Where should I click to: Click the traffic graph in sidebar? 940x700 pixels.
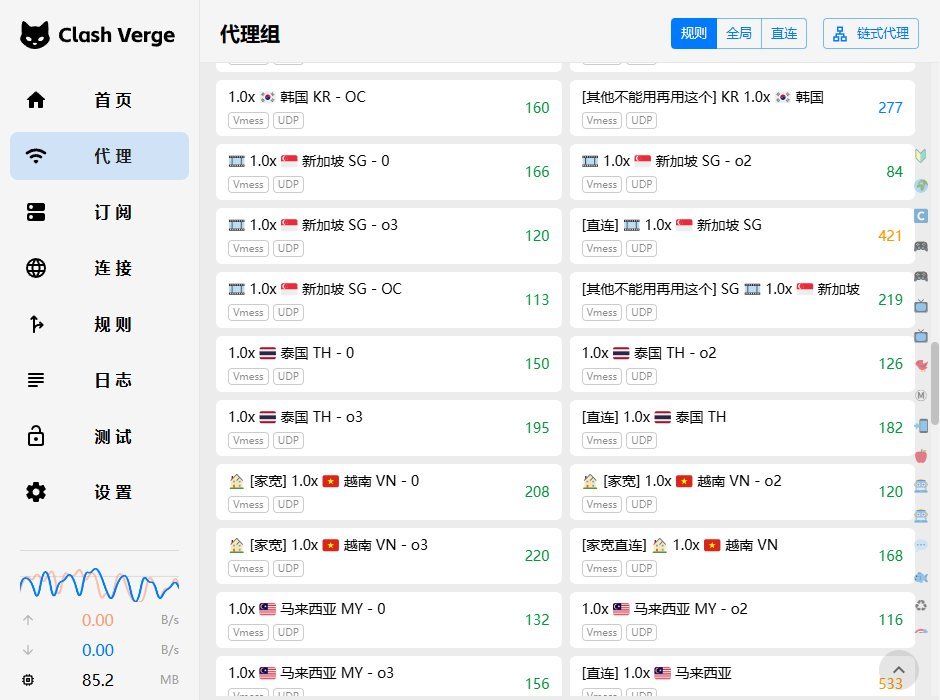click(x=100, y=584)
